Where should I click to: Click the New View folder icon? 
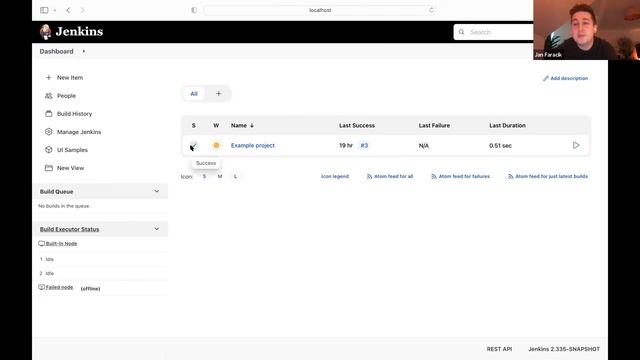[49, 168]
